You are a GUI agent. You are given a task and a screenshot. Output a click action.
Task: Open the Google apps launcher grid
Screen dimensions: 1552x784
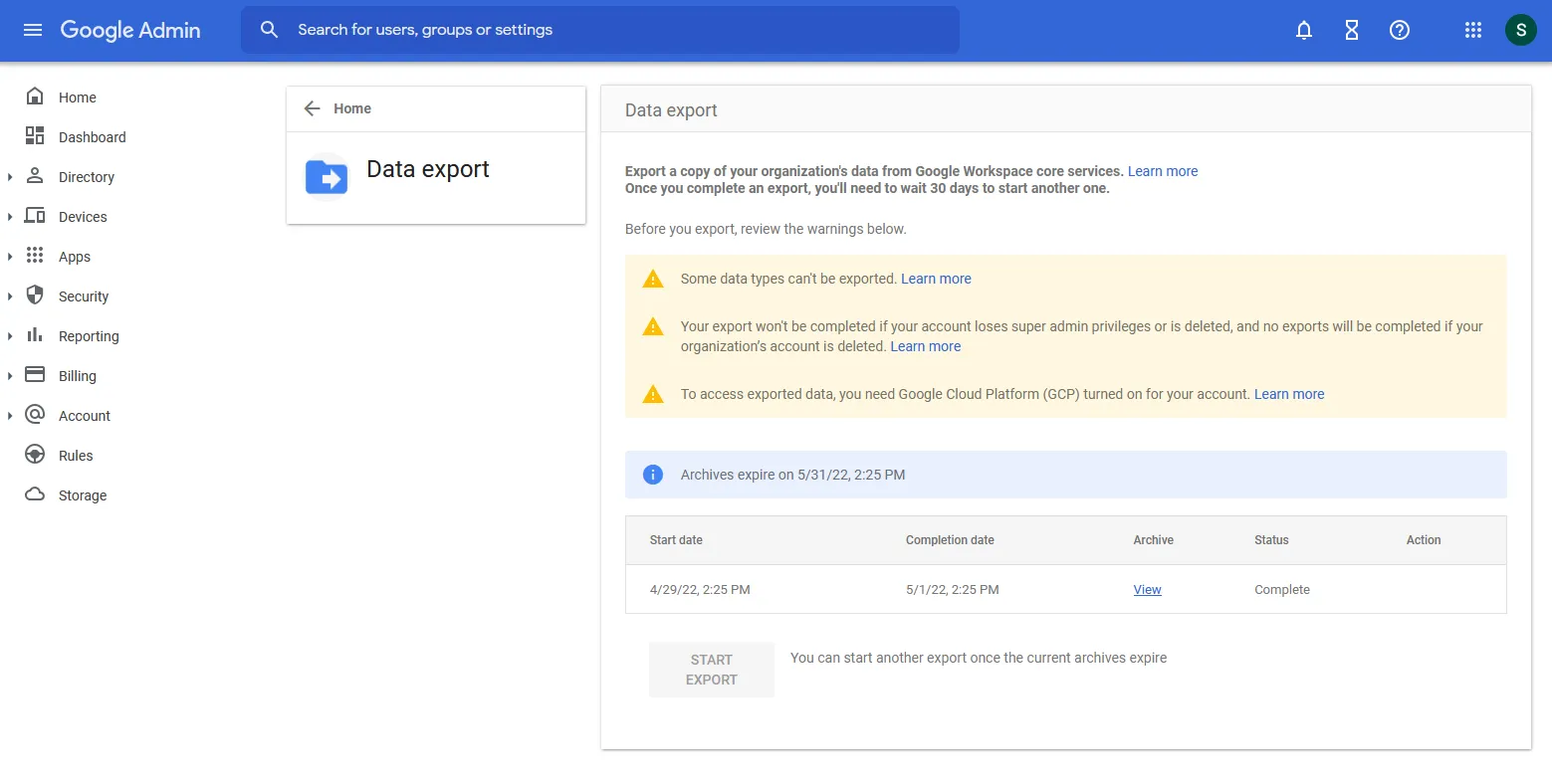[1472, 30]
